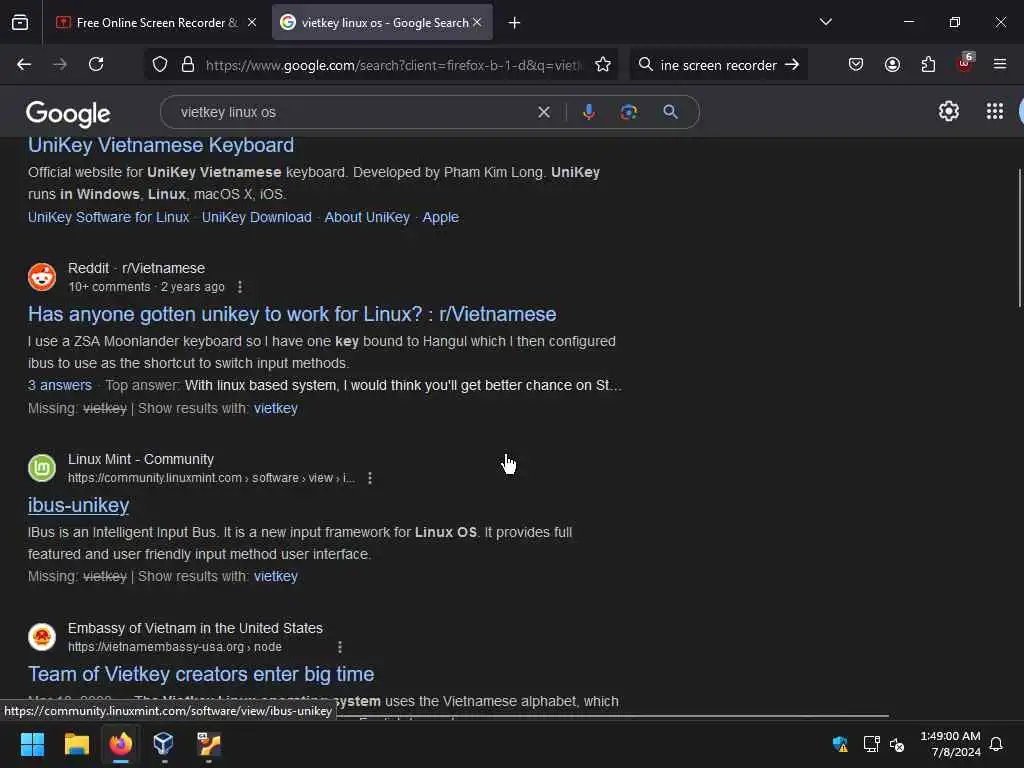
Task: Open the Windows Start menu
Action: [32, 744]
